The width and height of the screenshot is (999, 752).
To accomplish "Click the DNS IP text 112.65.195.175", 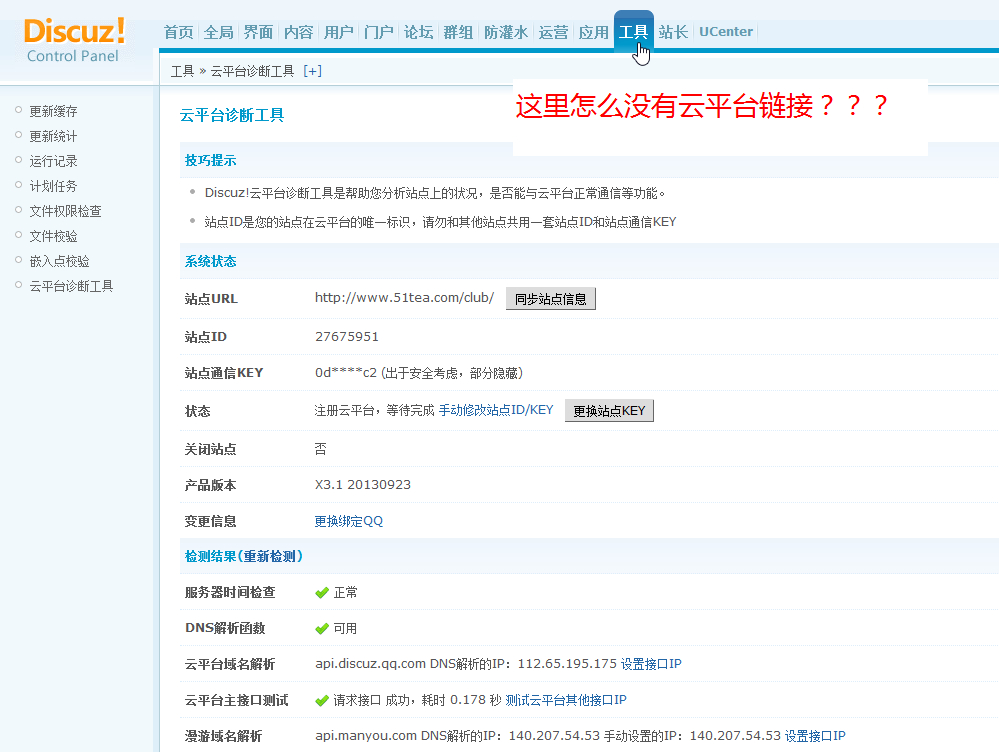I will 567,663.
